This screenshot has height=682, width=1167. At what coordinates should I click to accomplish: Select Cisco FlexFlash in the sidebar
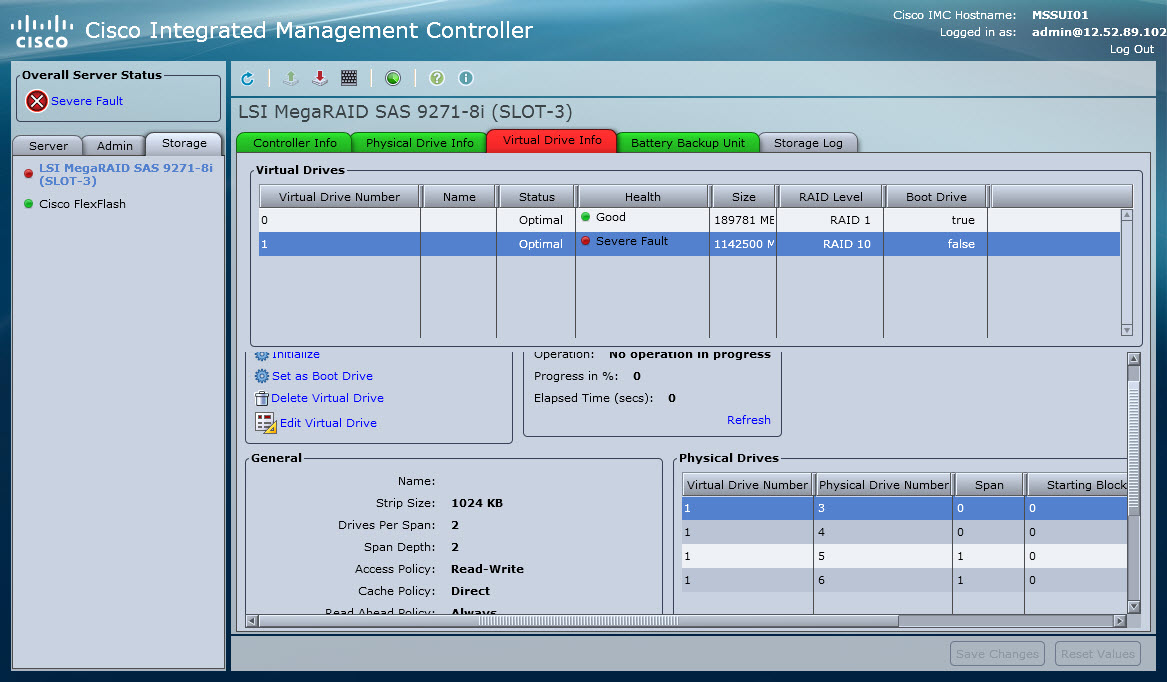83,204
